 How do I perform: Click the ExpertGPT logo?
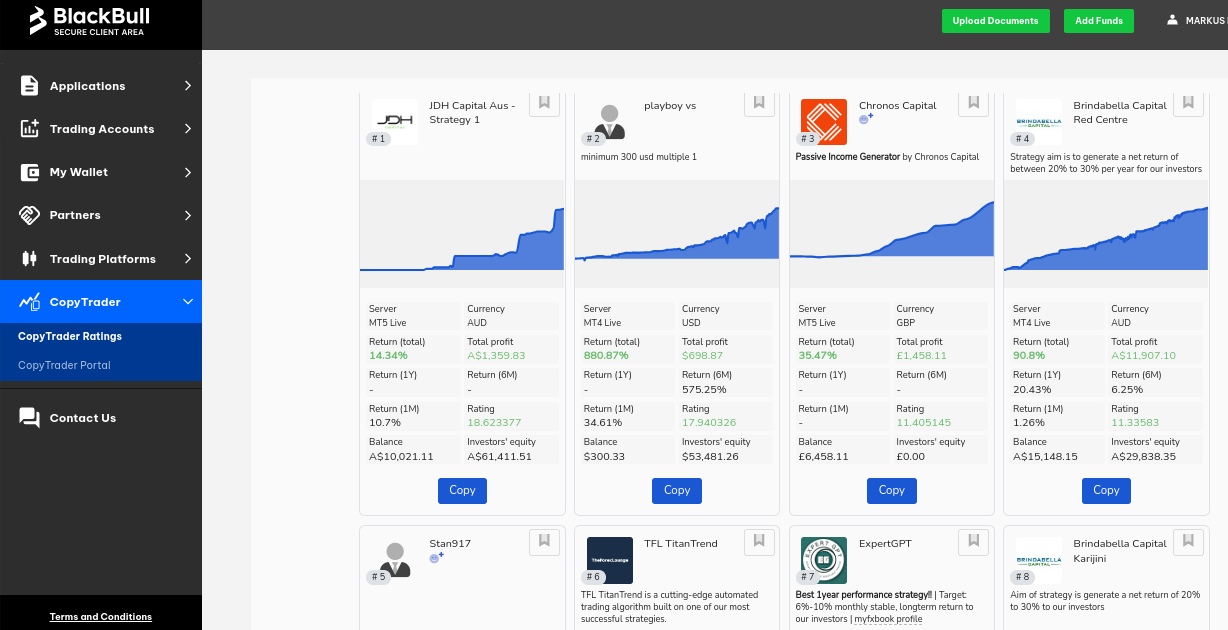pos(824,560)
